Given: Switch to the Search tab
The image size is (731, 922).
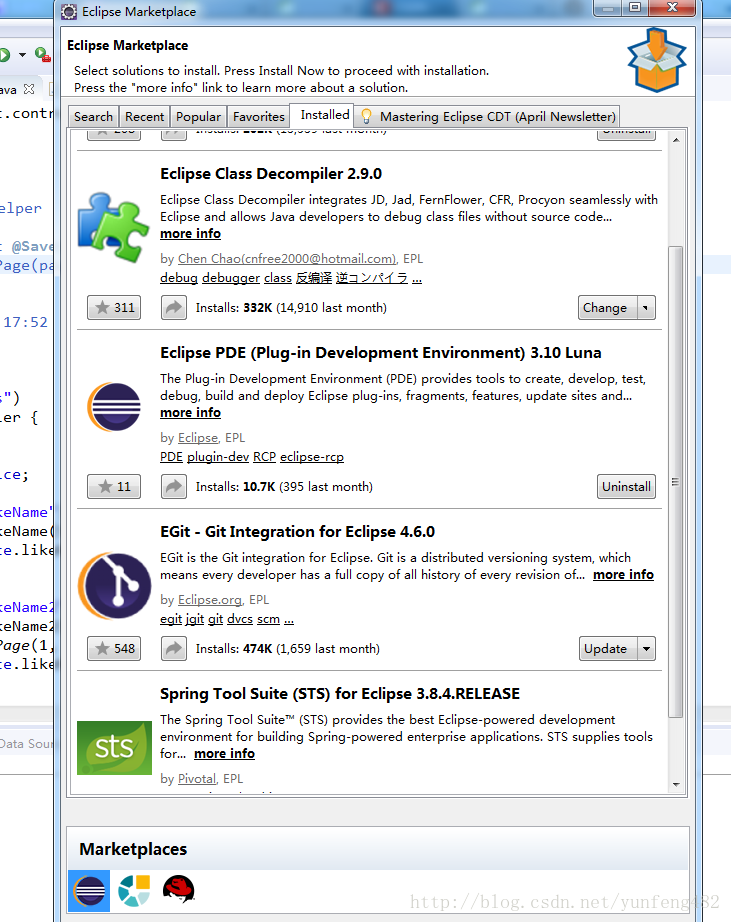Looking at the screenshot, I should (94, 116).
